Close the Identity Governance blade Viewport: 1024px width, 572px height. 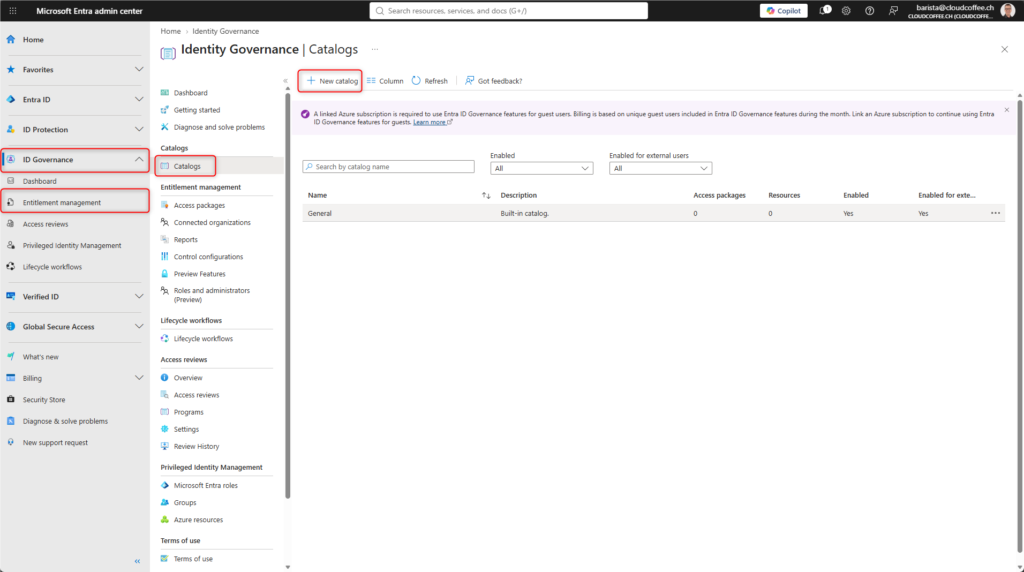click(x=1004, y=49)
